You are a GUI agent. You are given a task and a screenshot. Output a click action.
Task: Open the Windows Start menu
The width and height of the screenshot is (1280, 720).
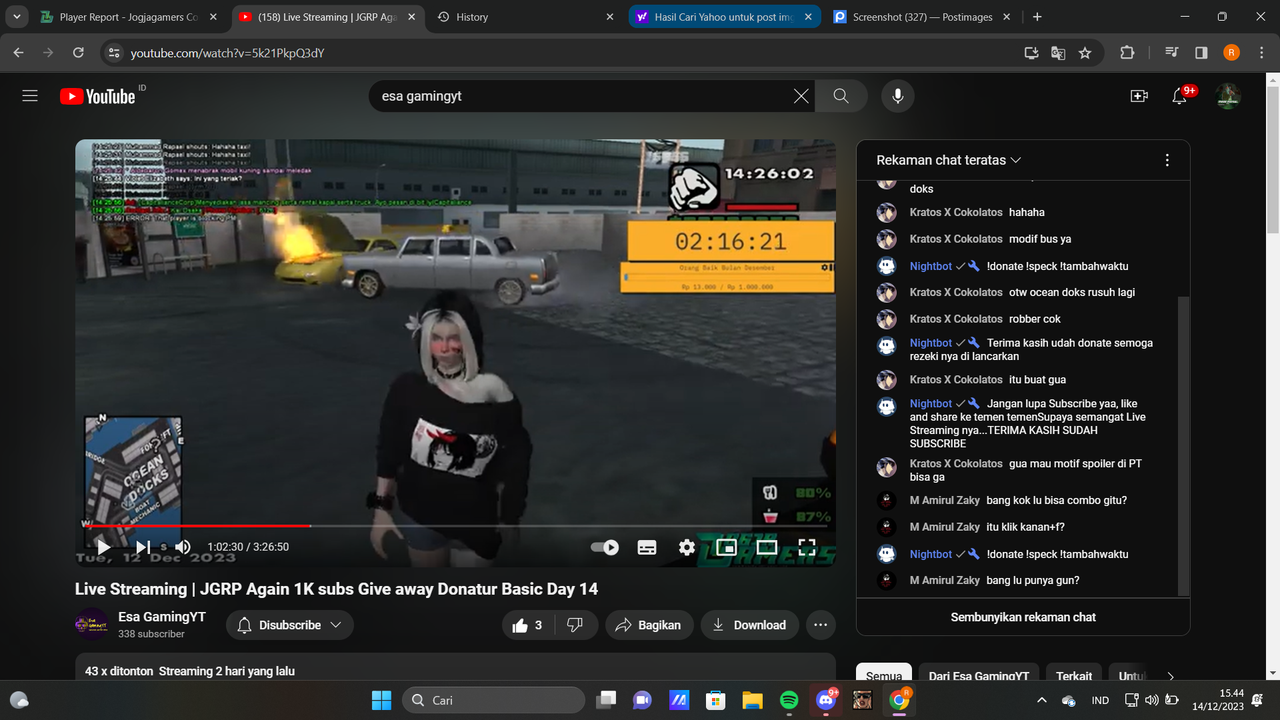pyautogui.click(x=382, y=700)
